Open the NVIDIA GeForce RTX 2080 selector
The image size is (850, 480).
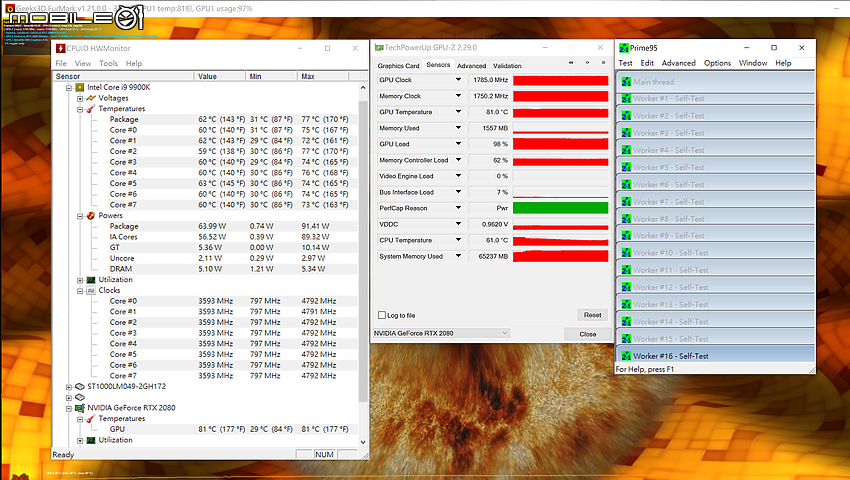[441, 333]
